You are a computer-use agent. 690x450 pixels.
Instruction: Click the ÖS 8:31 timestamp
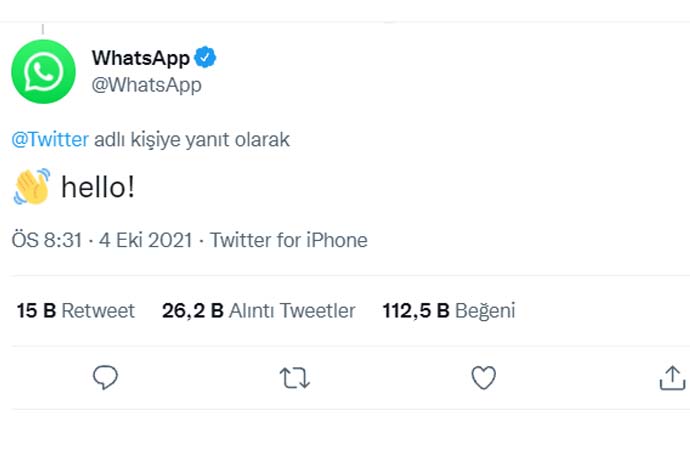tap(47, 240)
